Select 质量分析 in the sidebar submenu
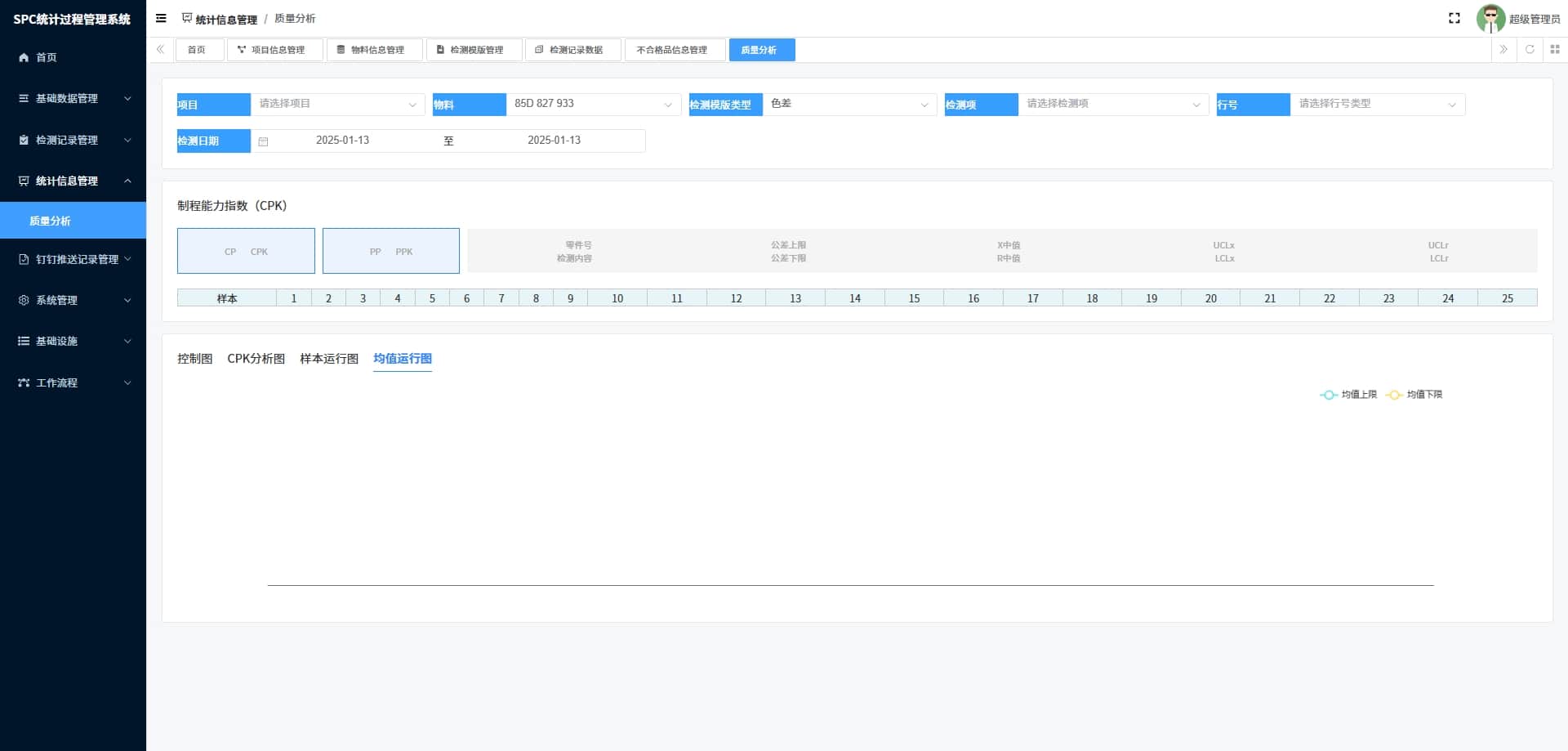The width and height of the screenshot is (1568, 751). coord(73,221)
